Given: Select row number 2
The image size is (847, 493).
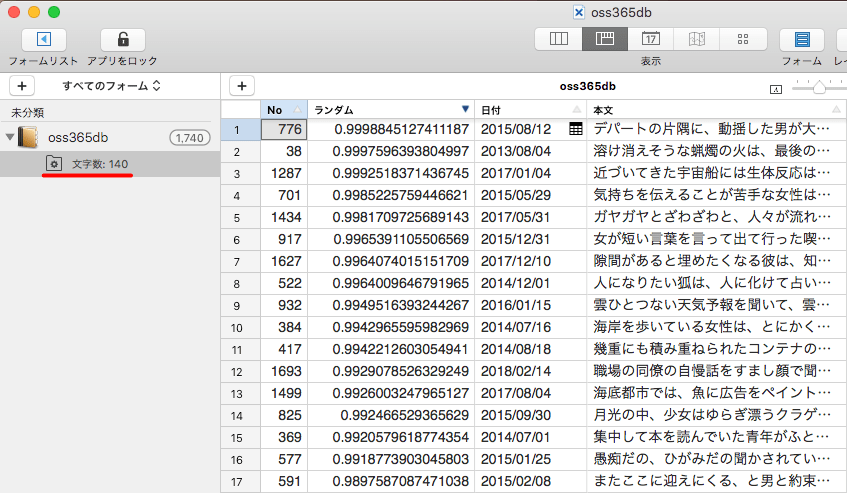Looking at the screenshot, I should tap(237, 152).
